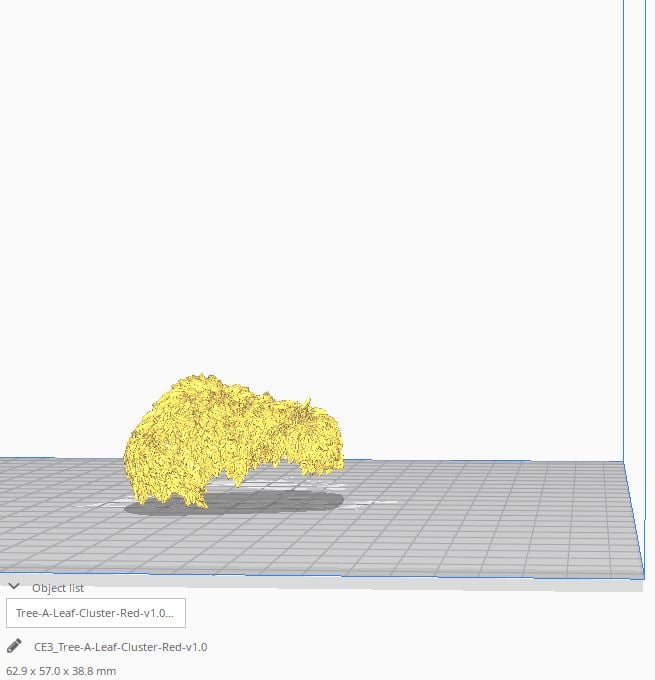
Task: Select Tree-A-Leaf-Cluster-Red-v1.0 in Object list
Action: (96, 613)
